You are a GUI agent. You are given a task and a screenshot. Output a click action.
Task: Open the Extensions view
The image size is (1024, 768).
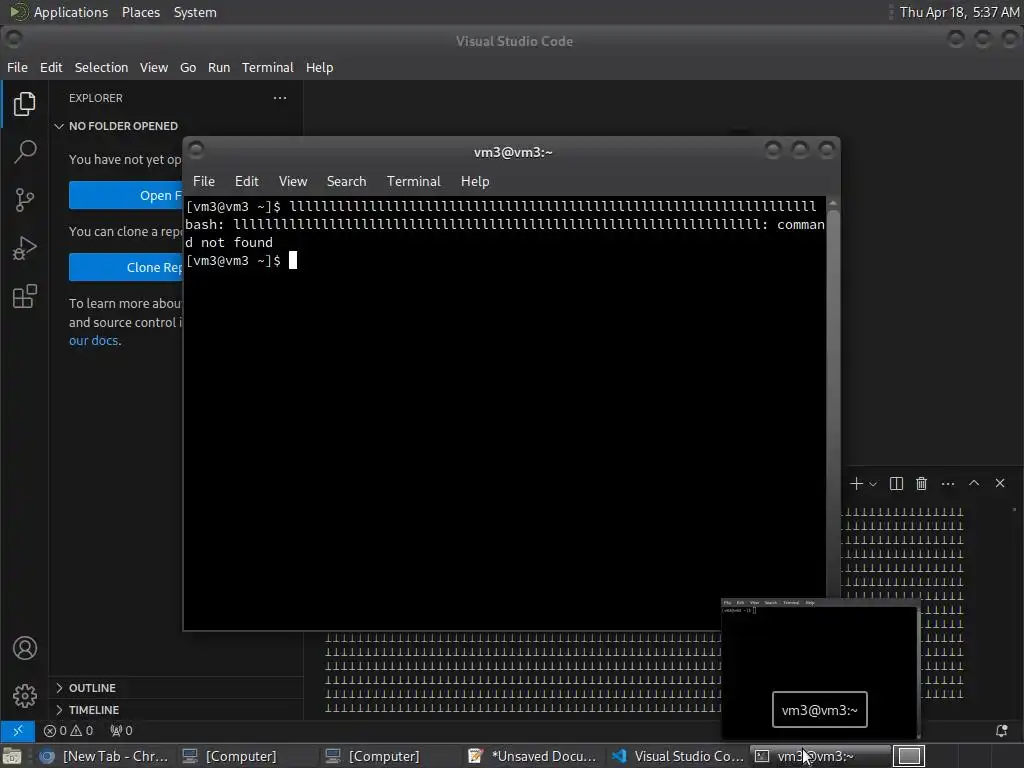coord(24,296)
